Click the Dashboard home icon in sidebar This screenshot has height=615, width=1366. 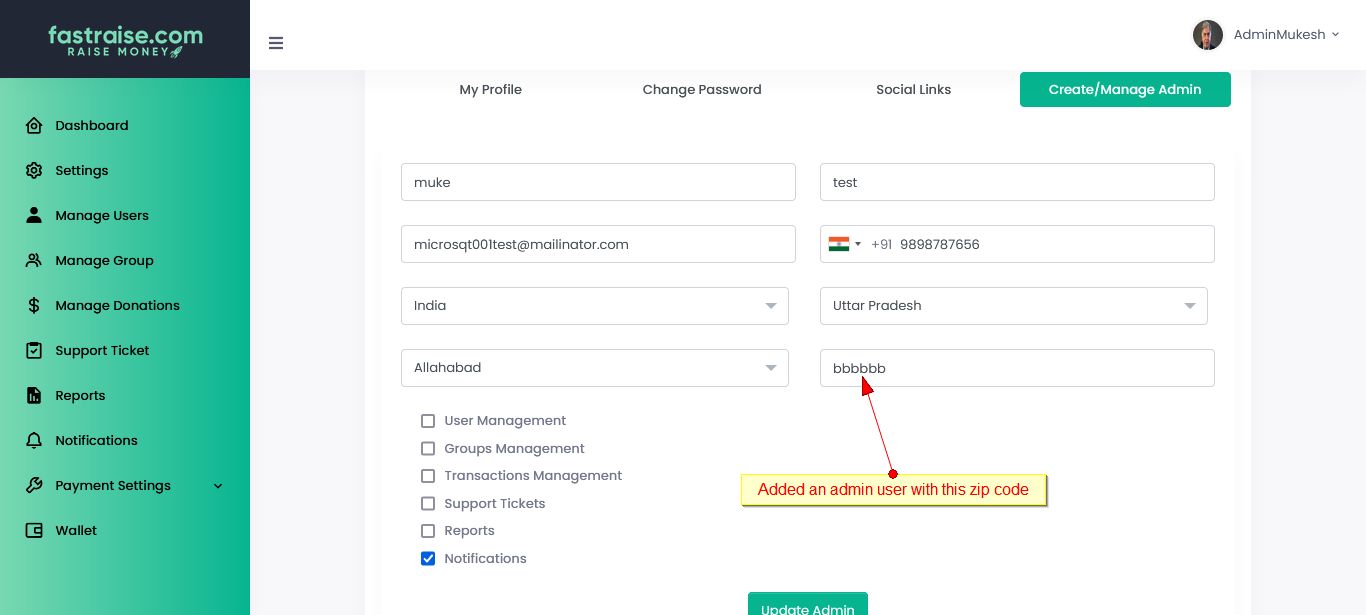click(x=34, y=126)
